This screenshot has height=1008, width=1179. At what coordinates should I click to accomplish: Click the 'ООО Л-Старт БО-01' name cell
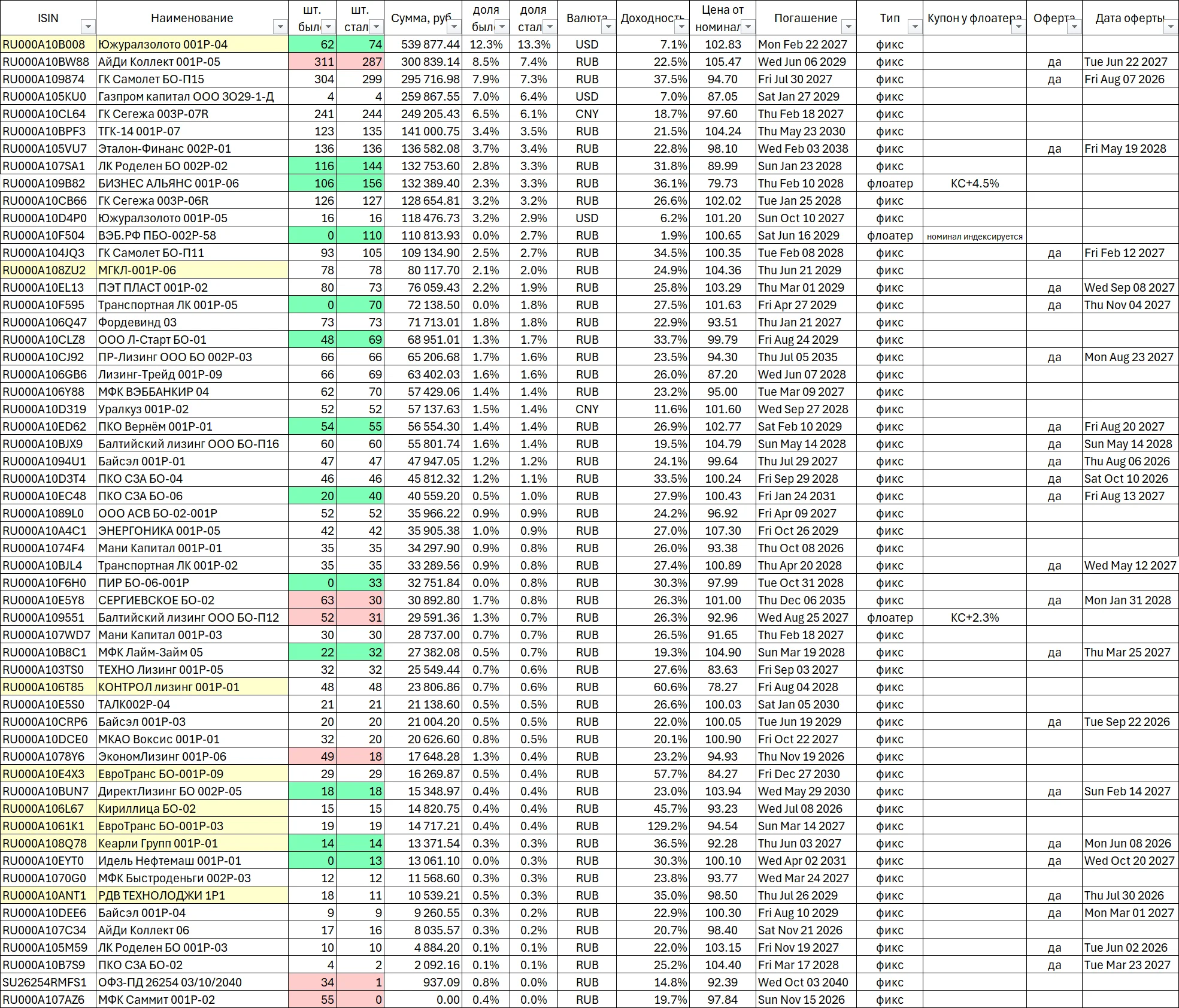[192, 340]
